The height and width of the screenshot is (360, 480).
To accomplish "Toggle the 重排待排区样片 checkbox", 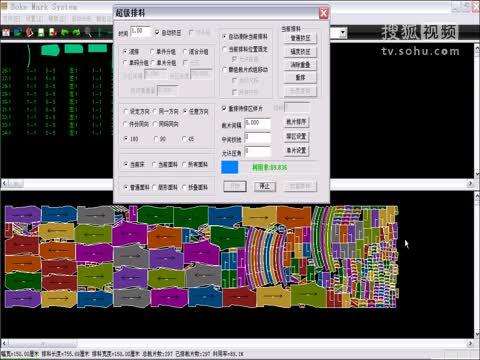I will [224, 108].
